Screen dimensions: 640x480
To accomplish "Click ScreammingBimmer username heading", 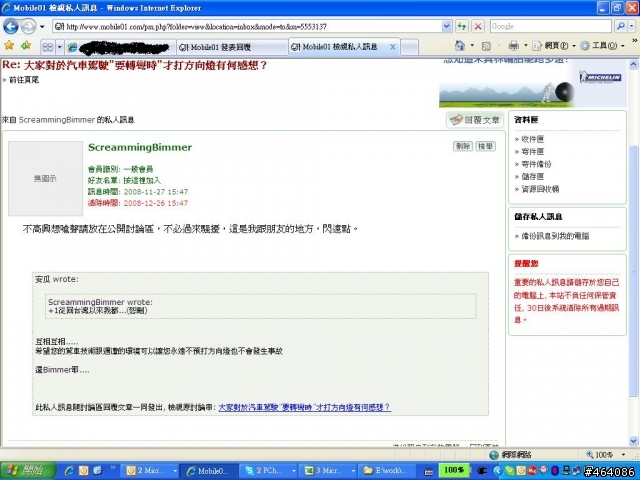I will coord(140,147).
